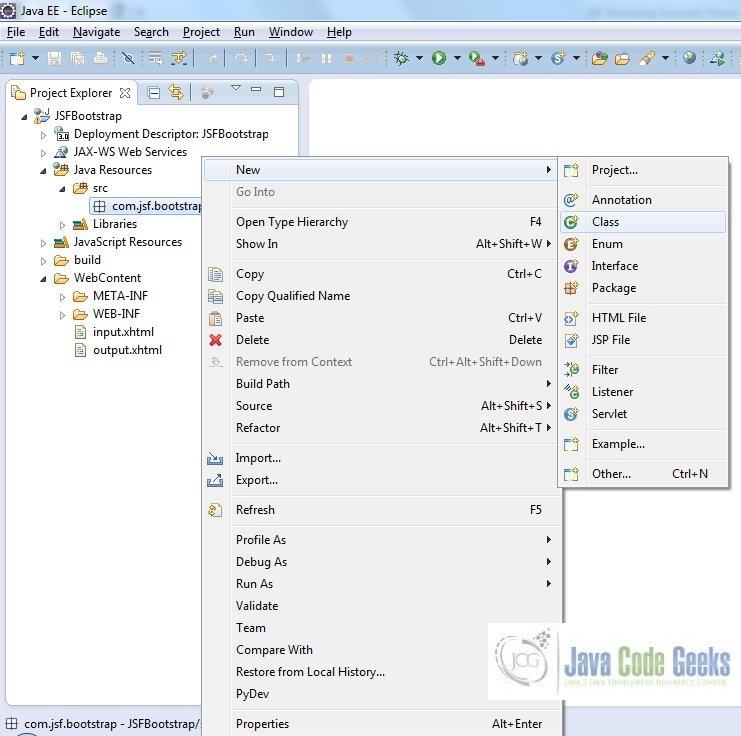Image resolution: width=741 pixels, height=736 pixels.
Task: Choose Listener from the New submenu
Action: [x=643, y=392]
